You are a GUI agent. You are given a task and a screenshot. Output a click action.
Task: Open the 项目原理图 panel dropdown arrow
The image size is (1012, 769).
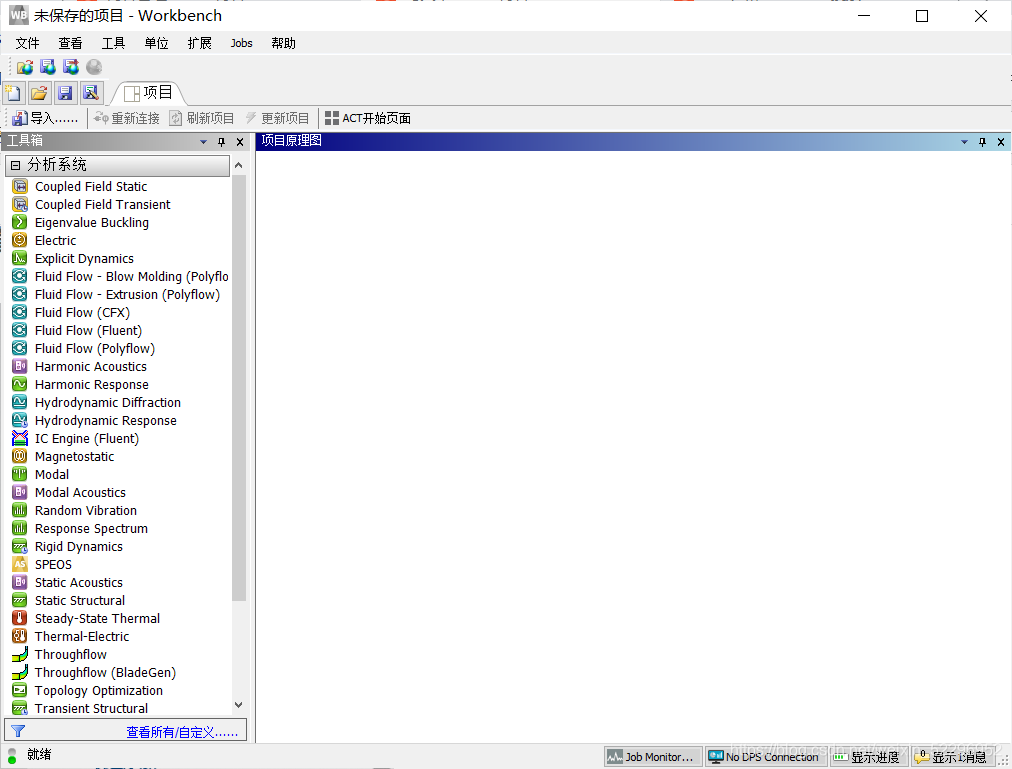[x=964, y=141]
